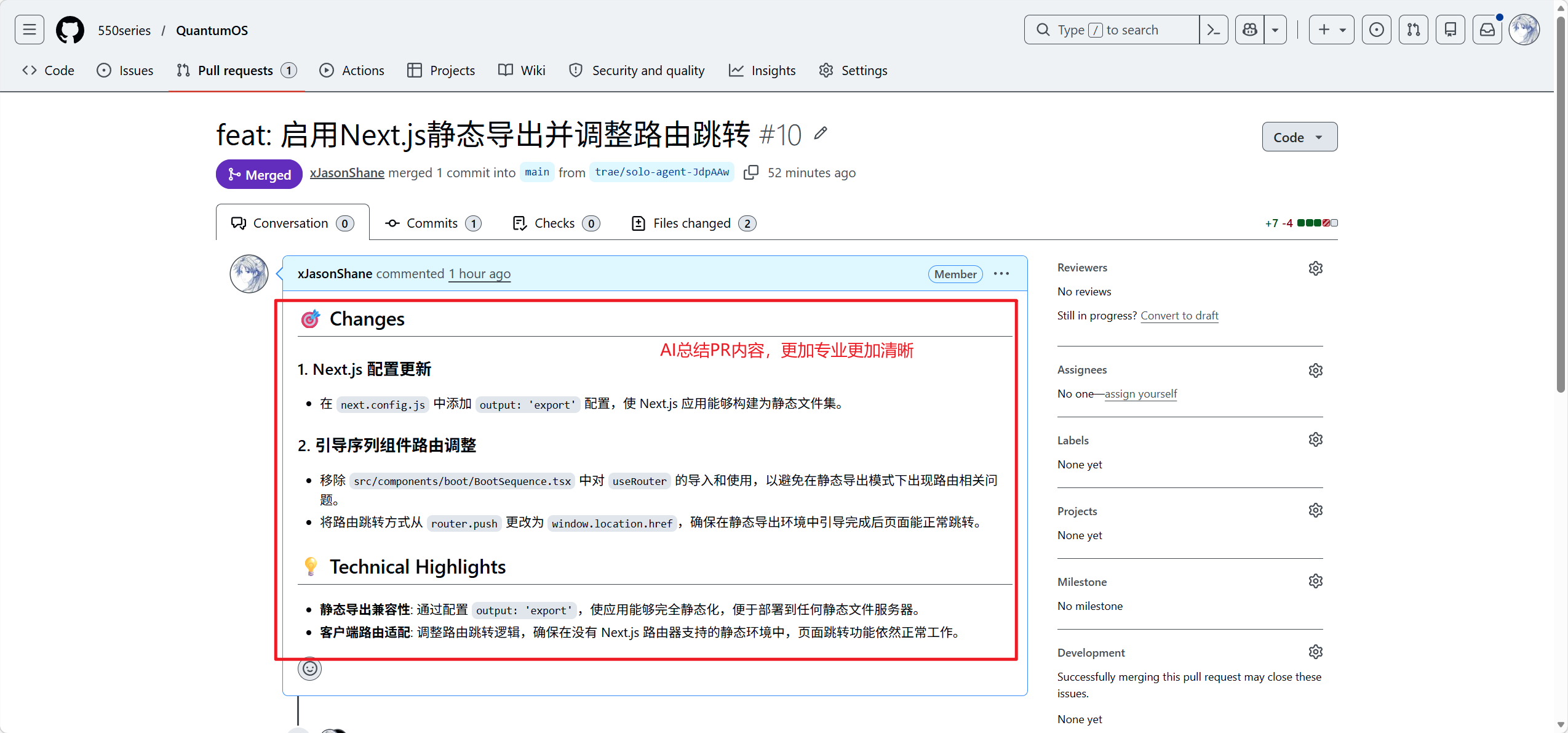Click the GitHub logo home icon
The height and width of the screenshot is (733, 1568).
(70, 30)
